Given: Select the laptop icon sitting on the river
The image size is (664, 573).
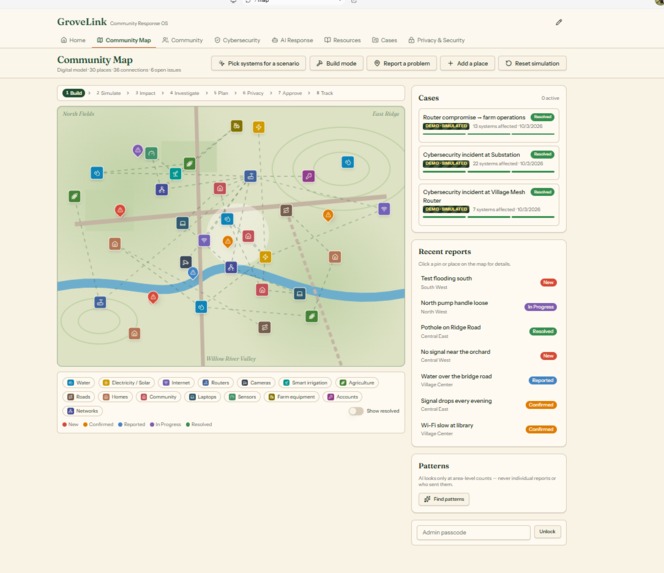Looking at the screenshot, I should pyautogui.click(x=299, y=293).
